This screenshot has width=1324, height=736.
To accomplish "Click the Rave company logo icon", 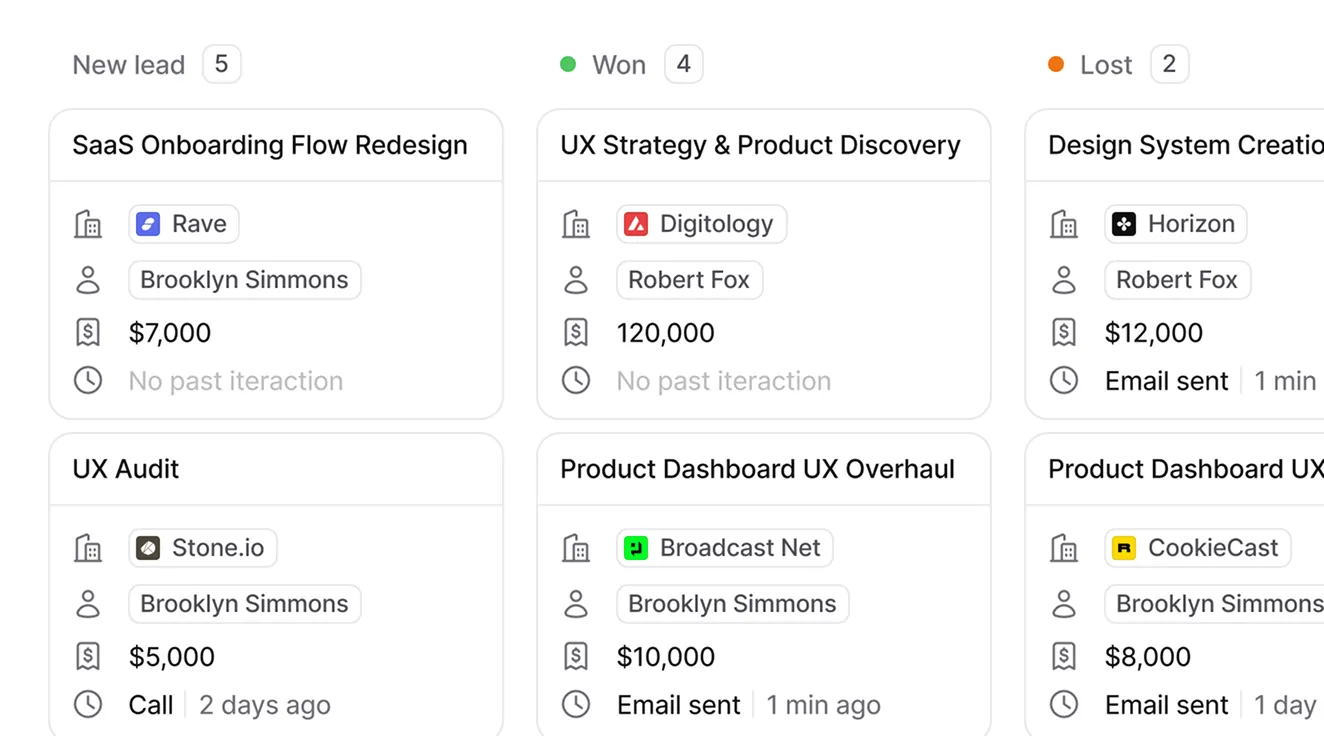I will [148, 224].
